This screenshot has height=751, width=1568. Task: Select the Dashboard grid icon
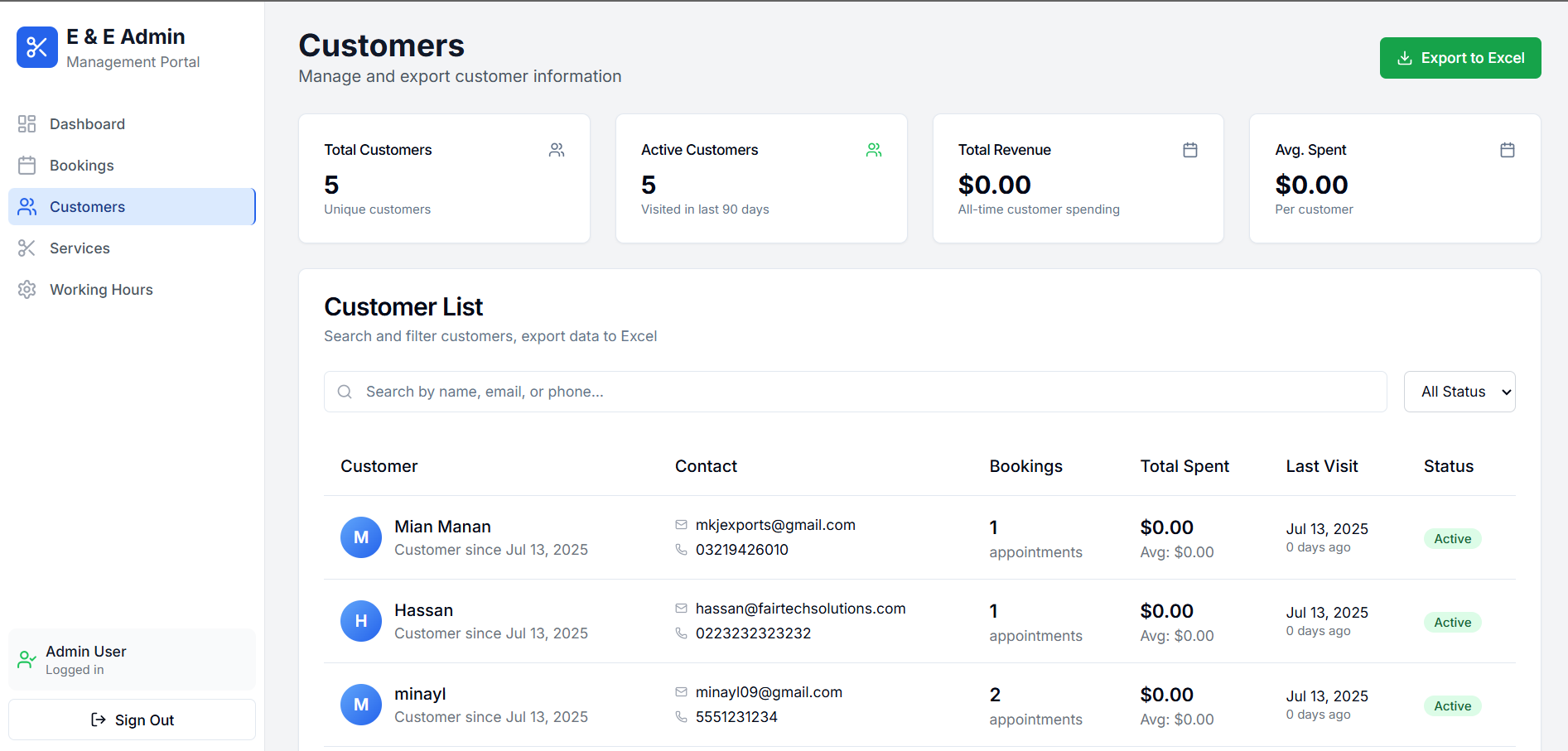tap(27, 123)
